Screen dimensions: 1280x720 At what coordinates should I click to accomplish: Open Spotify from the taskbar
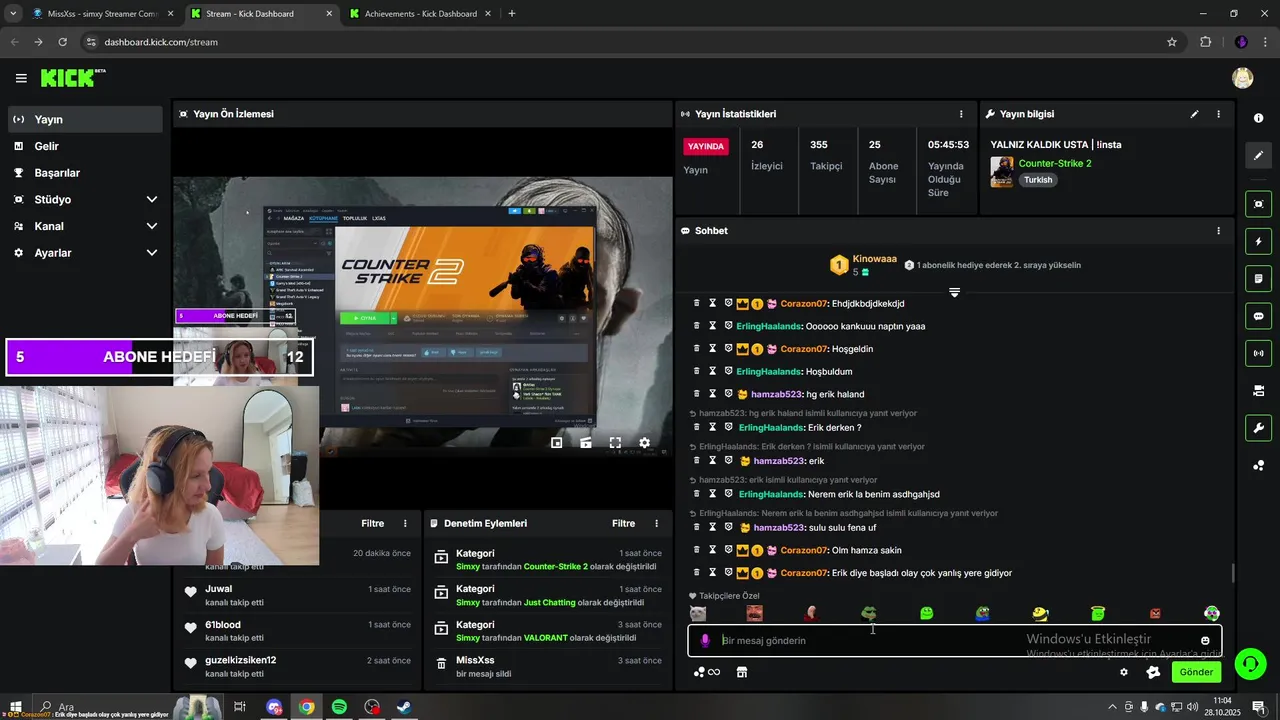(x=339, y=707)
